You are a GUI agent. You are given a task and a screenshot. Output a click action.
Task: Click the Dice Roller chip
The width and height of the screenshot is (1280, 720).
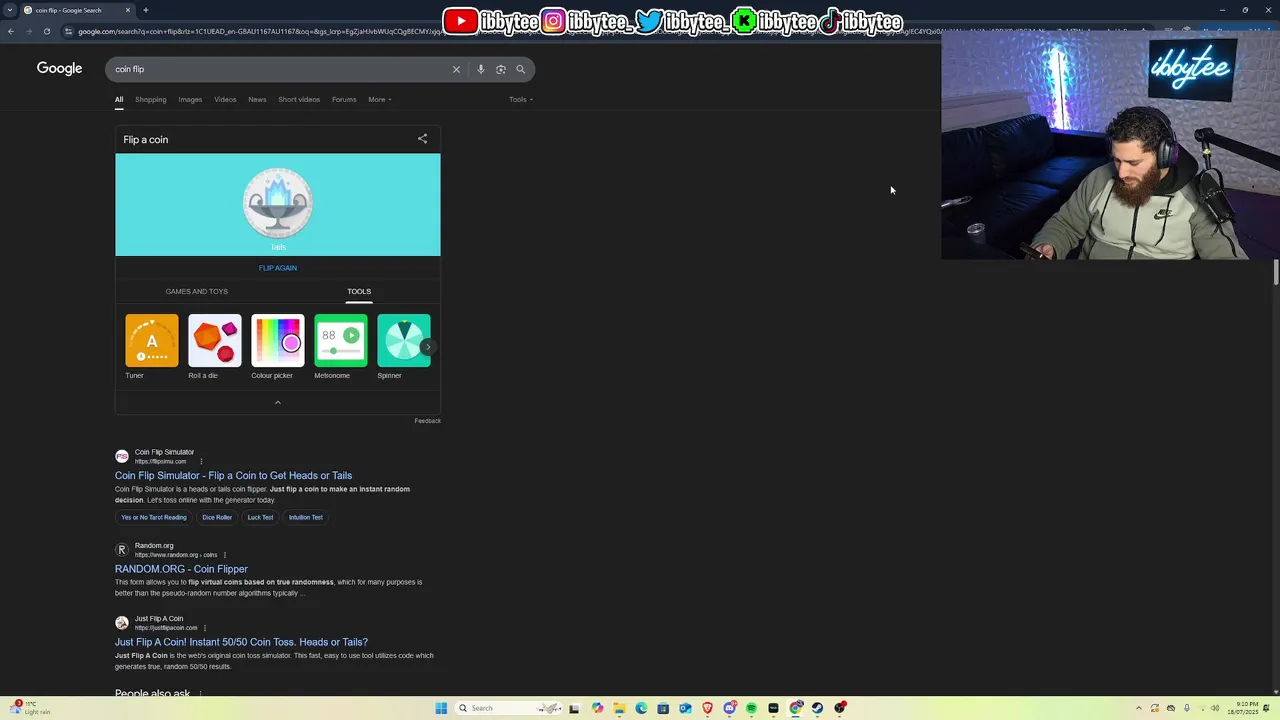click(217, 517)
